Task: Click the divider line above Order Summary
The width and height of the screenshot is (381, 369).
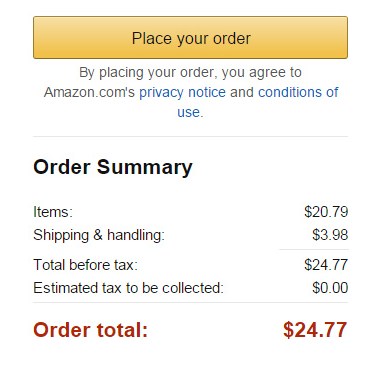Action: click(x=190, y=136)
